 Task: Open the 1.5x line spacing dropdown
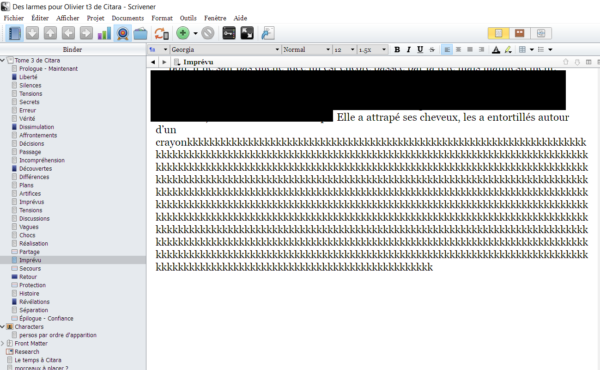click(x=372, y=49)
